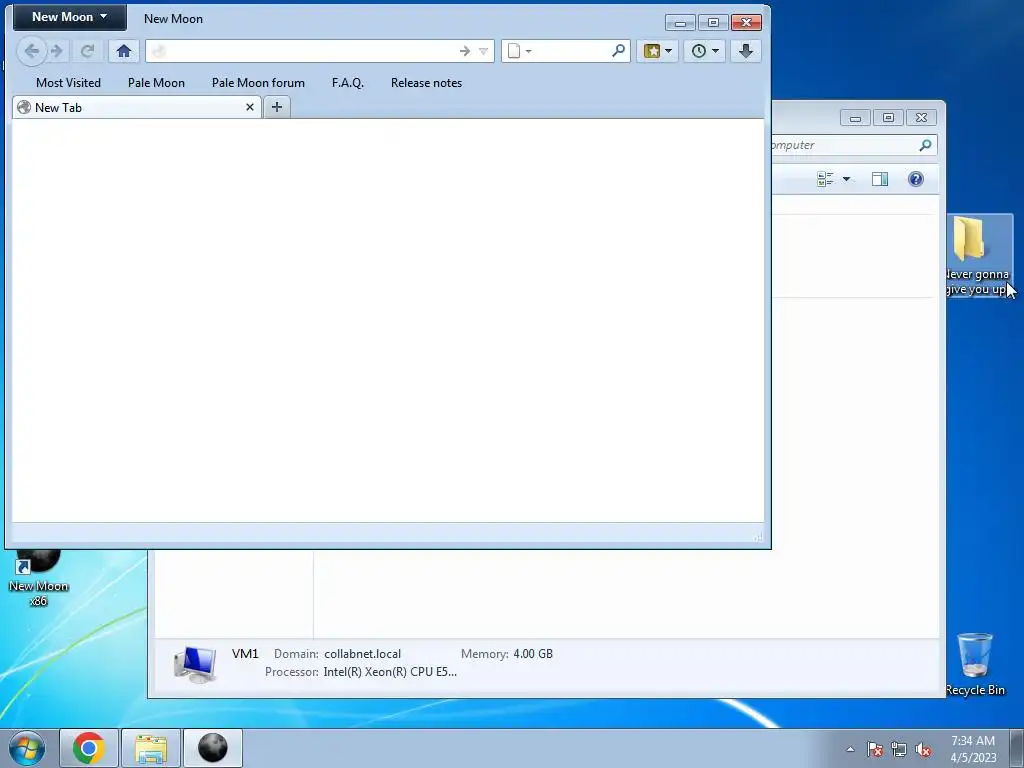Select the New Tab tab
Viewport: 1024px width, 768px height.
pyautogui.click(x=136, y=108)
